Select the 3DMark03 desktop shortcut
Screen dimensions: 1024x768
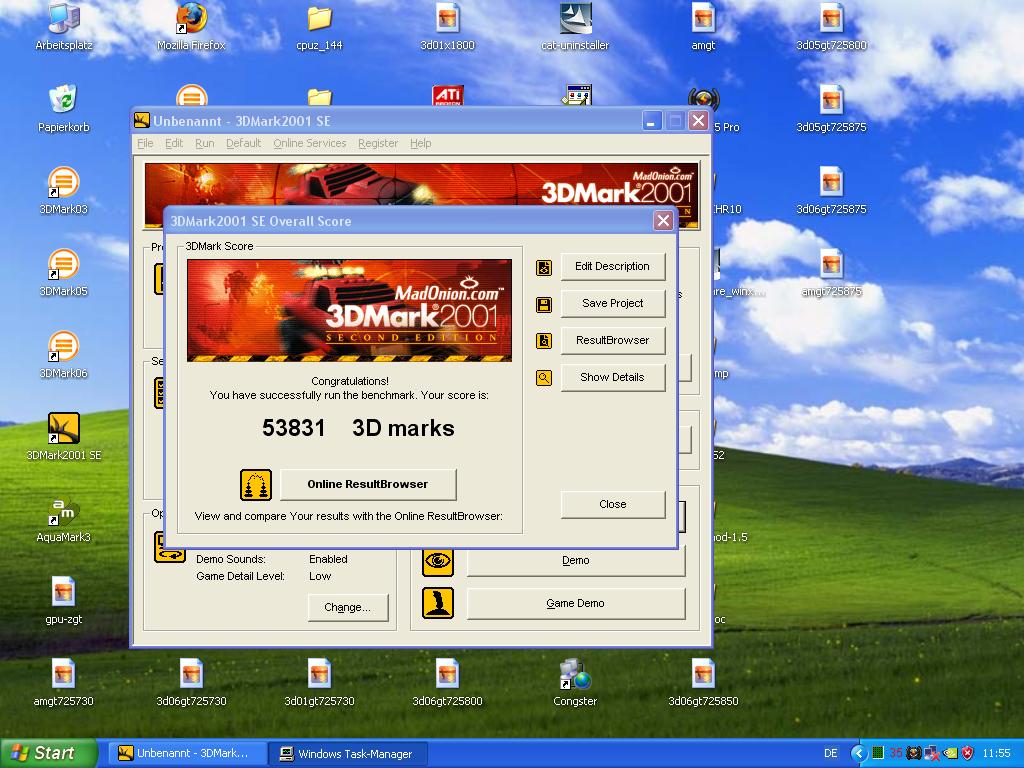coord(63,191)
